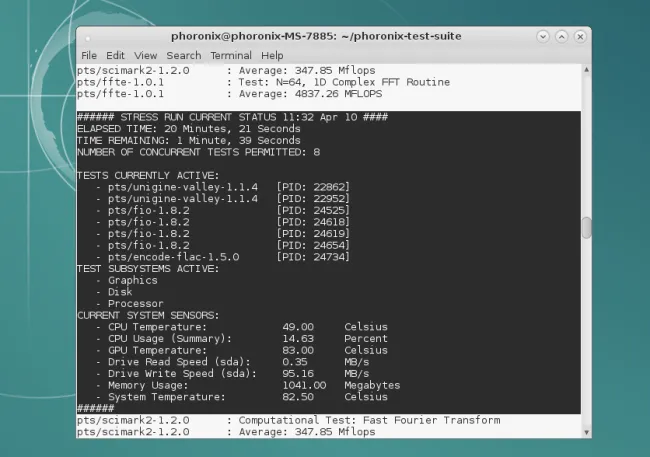The image size is (650, 457).
Task: Click fio row with PID 24619
Action: pyautogui.click(x=223, y=233)
